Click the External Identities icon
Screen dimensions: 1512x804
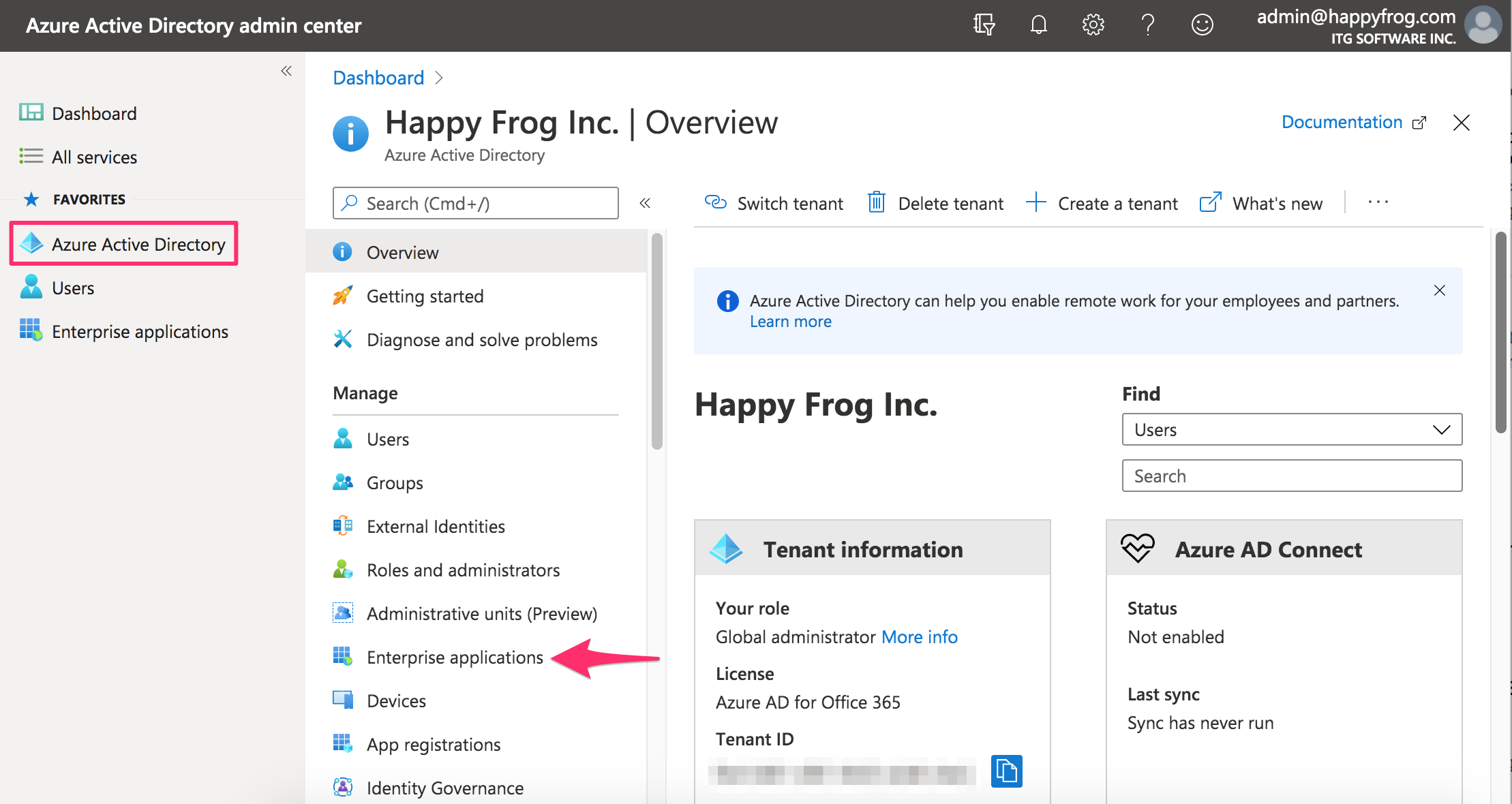[x=342, y=525]
